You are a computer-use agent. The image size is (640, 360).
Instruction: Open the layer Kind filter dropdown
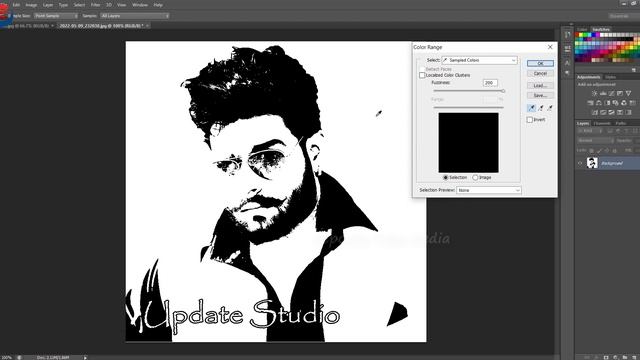[x=590, y=131]
